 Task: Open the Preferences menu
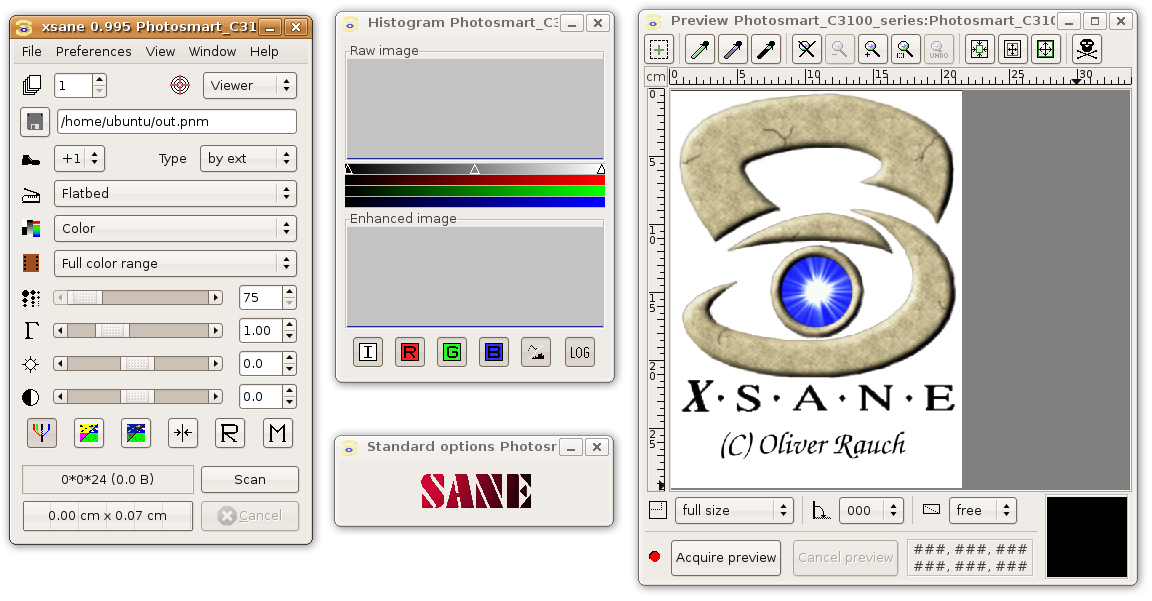coord(93,51)
